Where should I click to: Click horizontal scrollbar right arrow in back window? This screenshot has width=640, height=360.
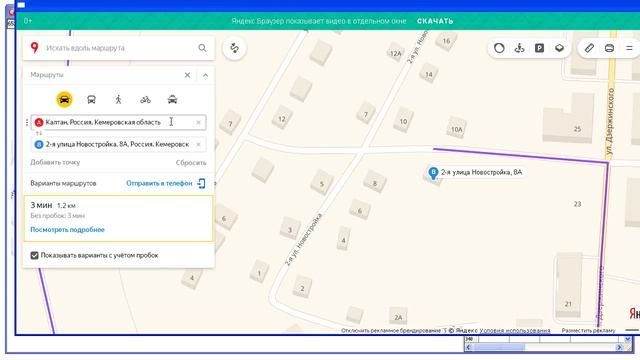point(619,347)
